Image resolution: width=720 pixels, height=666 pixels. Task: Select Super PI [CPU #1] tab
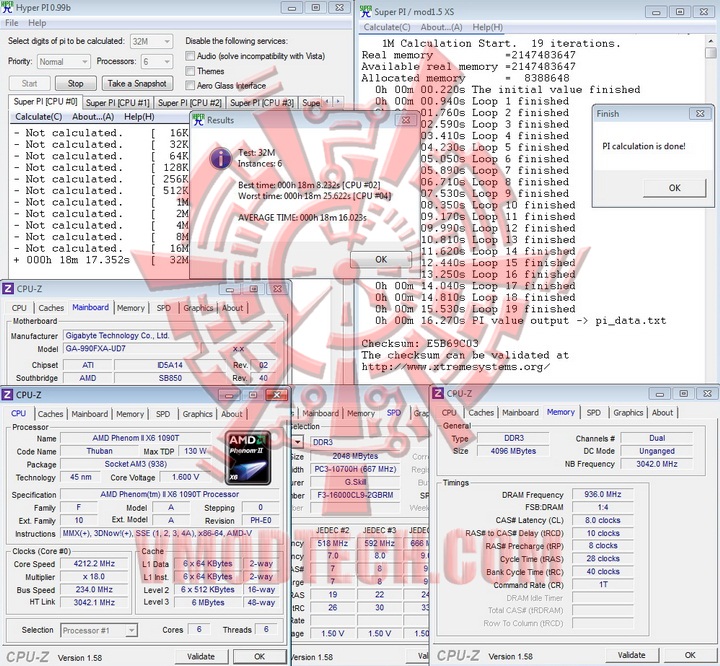pyautogui.click(x=118, y=103)
